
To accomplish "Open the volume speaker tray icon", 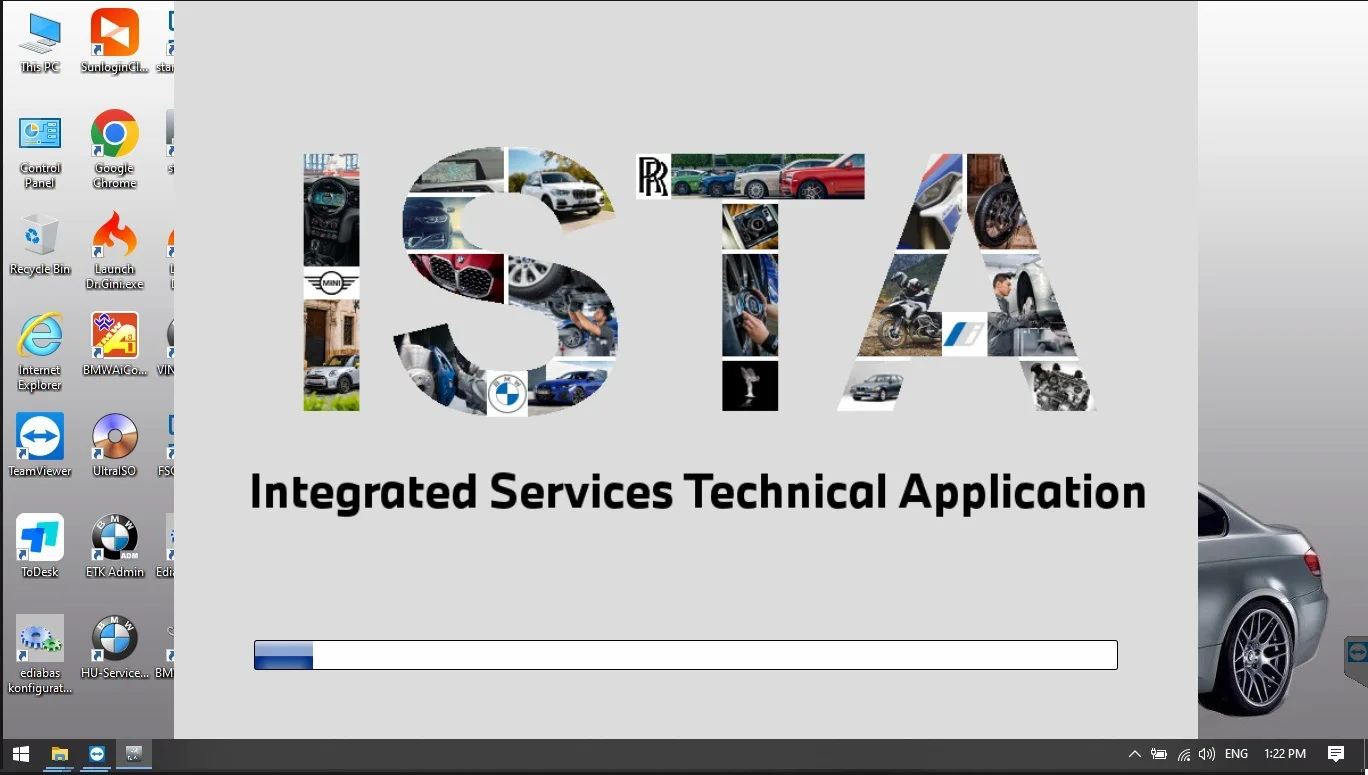I will tap(1207, 754).
